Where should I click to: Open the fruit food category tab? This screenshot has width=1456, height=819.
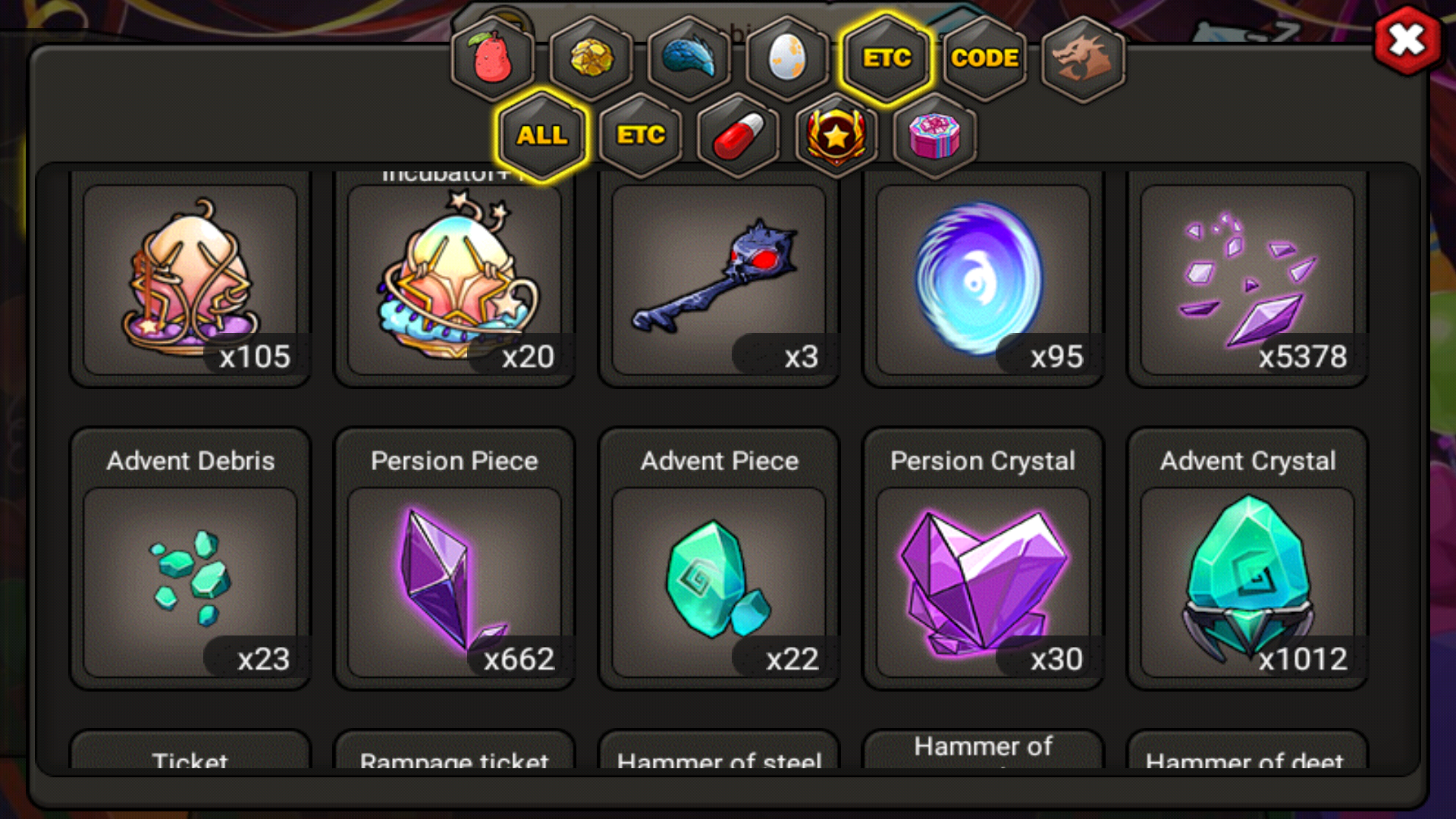tap(493, 58)
